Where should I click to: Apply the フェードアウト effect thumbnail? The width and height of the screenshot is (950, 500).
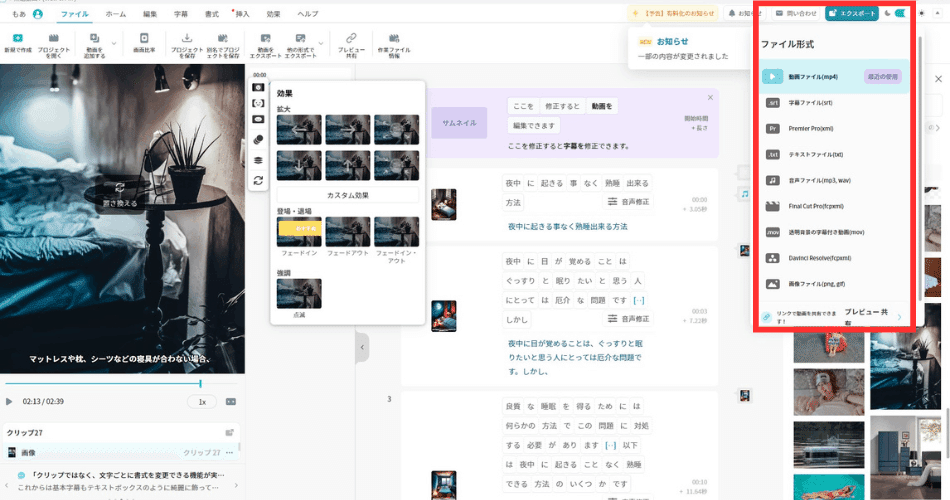[x=348, y=232]
